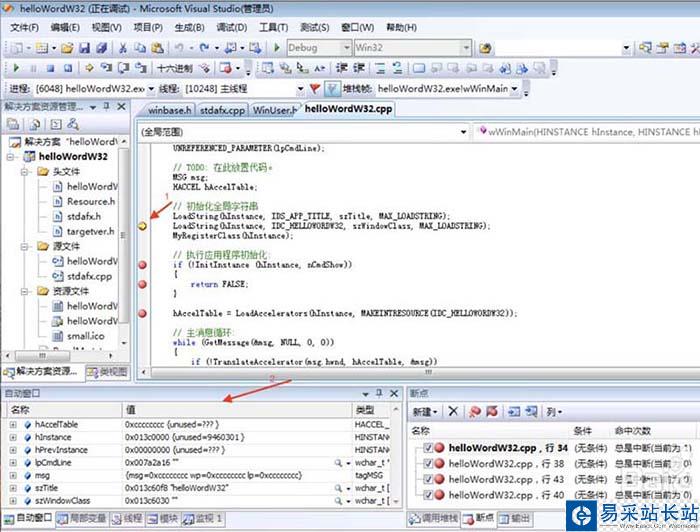Click the Stop Debugging square icon
Viewport: 700px width, 532px height.
click(50, 68)
